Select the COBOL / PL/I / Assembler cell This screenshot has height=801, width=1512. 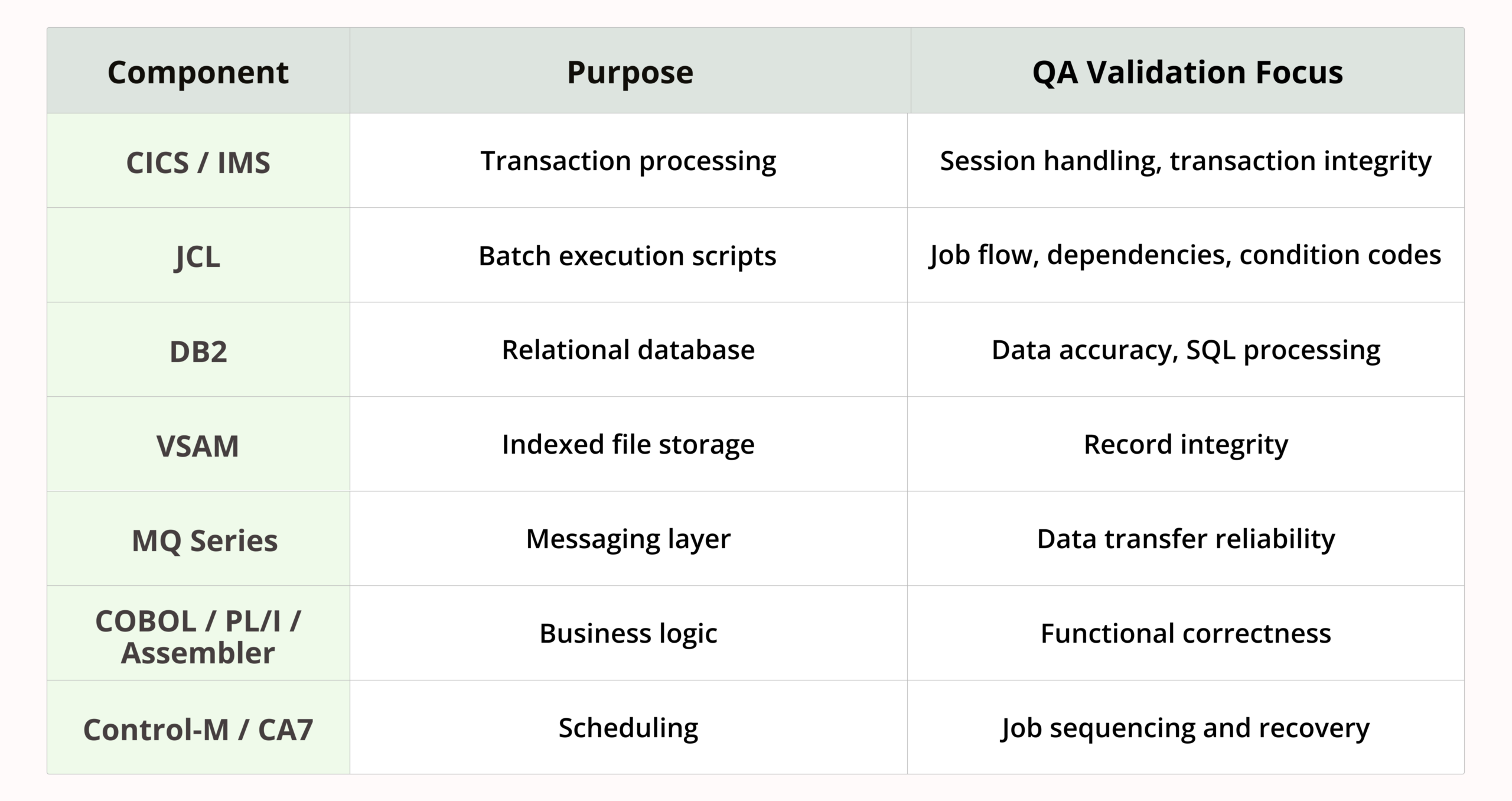pyautogui.click(x=198, y=633)
